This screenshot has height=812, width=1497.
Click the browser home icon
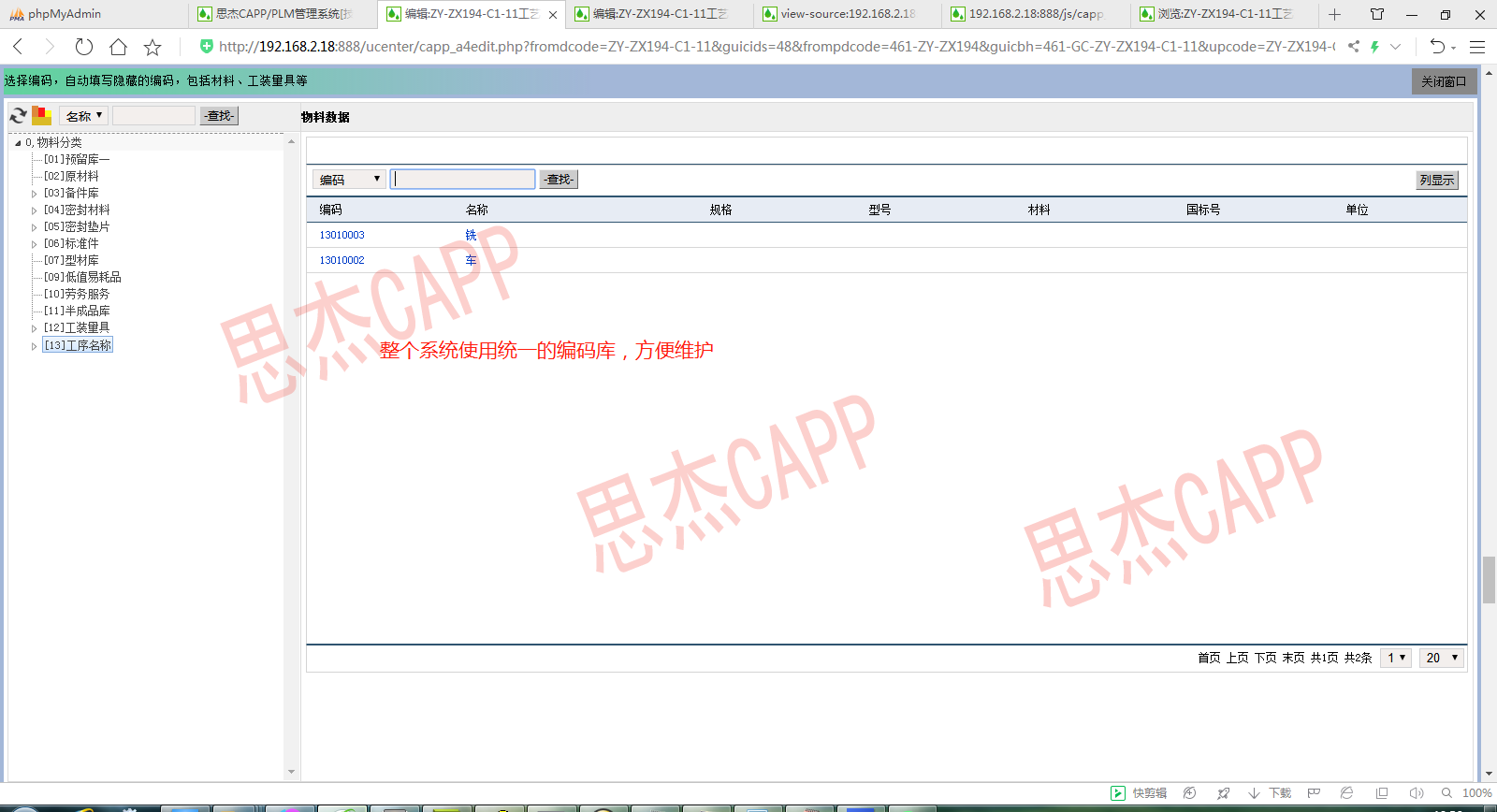tap(118, 47)
